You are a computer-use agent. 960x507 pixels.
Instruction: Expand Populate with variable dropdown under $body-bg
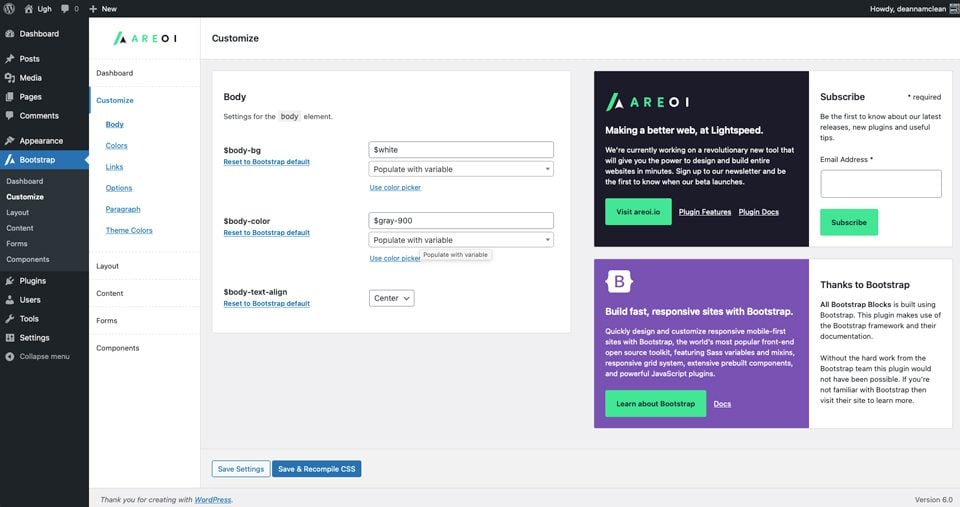click(461, 169)
